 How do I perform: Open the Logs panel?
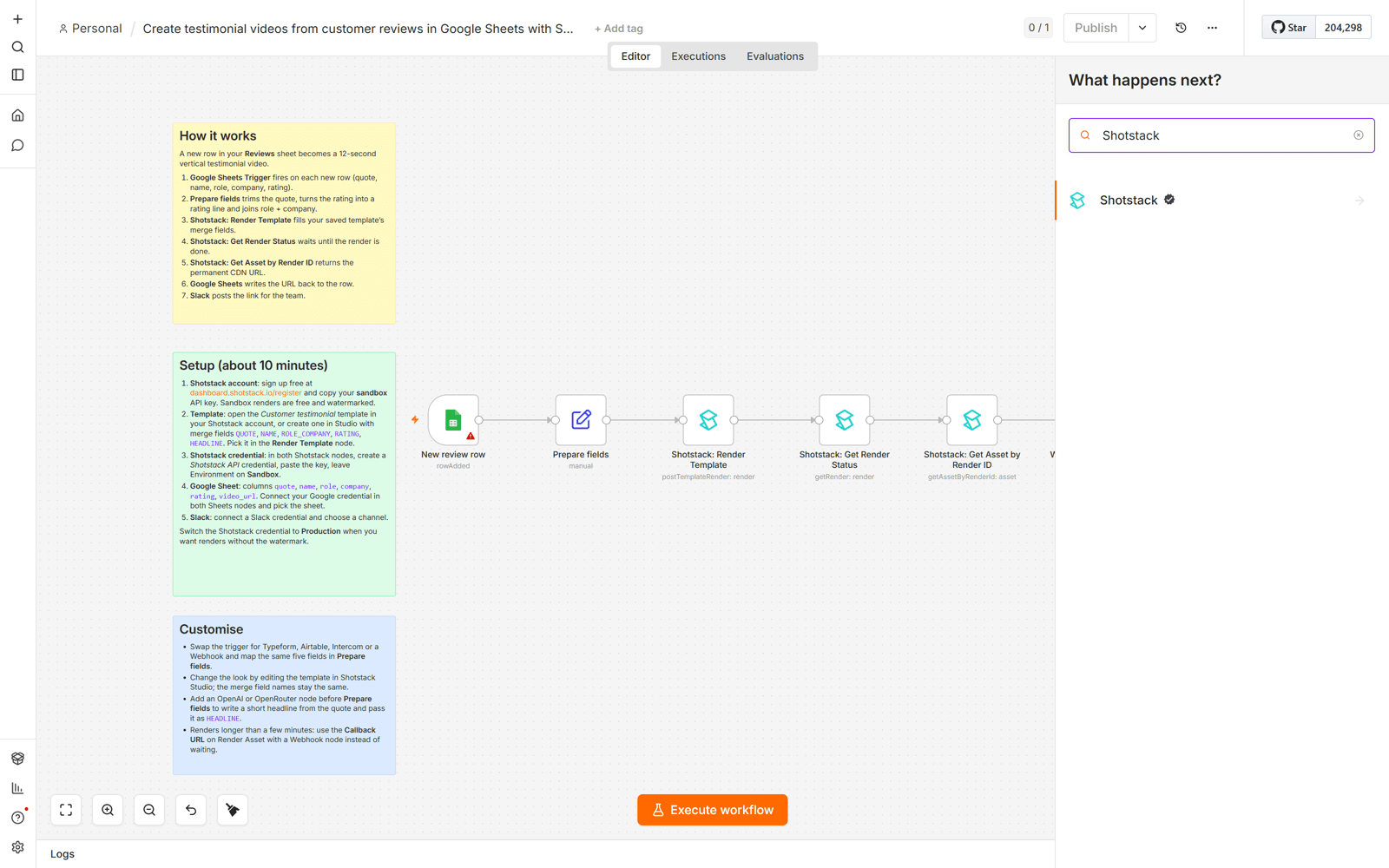click(x=63, y=854)
